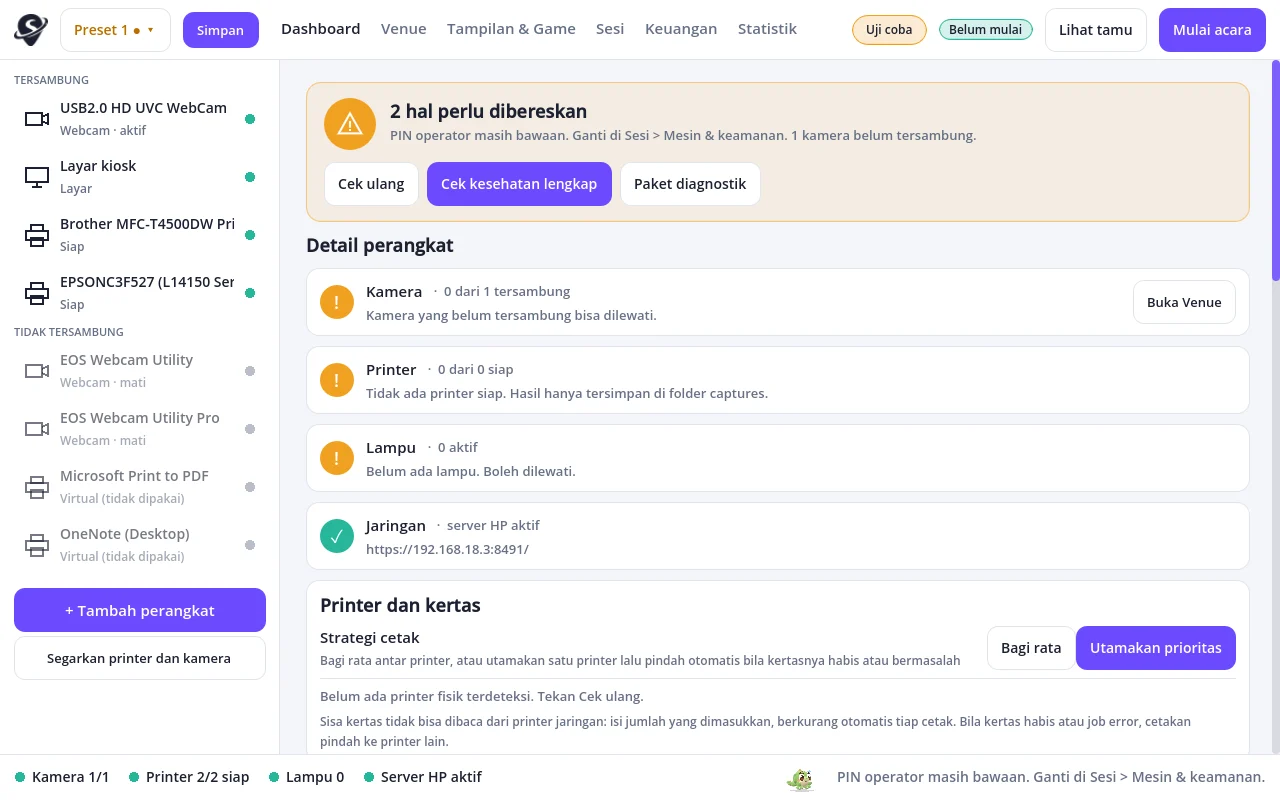This screenshot has width=1280, height=800.
Task: Go to the Tampilan & Game tab
Action: pyautogui.click(x=511, y=29)
